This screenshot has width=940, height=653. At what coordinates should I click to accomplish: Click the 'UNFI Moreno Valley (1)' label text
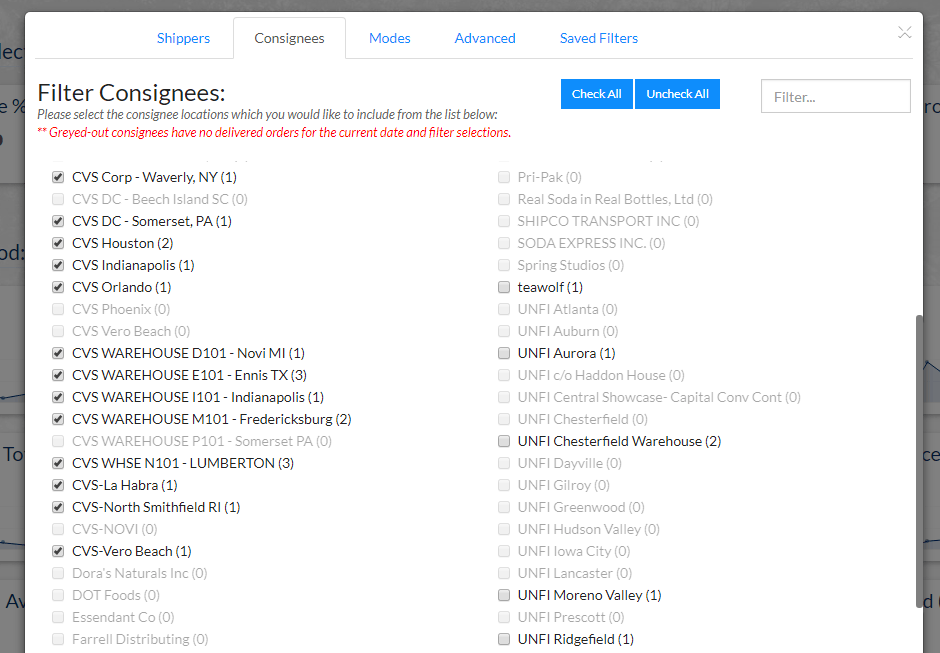(589, 595)
